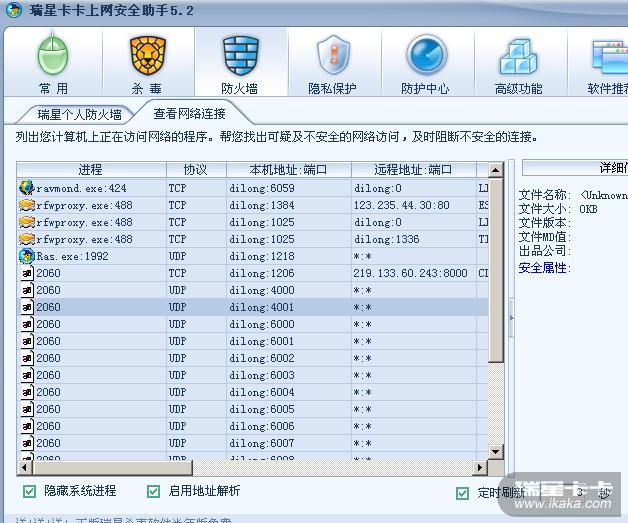Sort by 进程 column header
The width and height of the screenshot is (628, 523).
pos(91,169)
